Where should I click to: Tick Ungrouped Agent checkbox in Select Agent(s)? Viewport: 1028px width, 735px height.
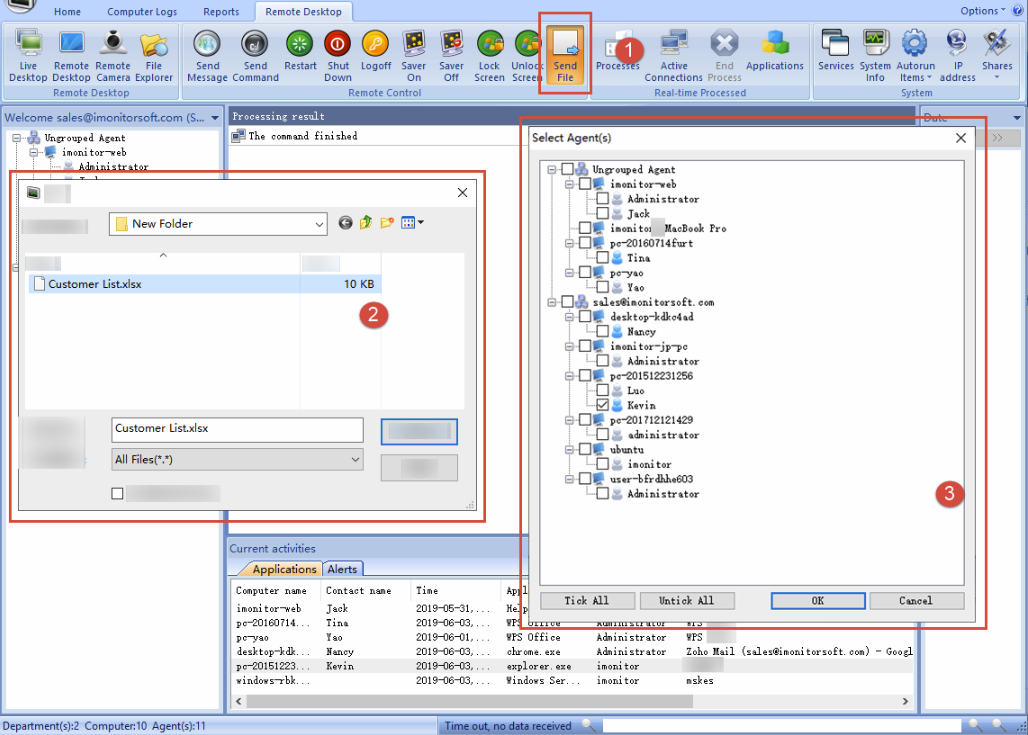pyautogui.click(x=568, y=169)
